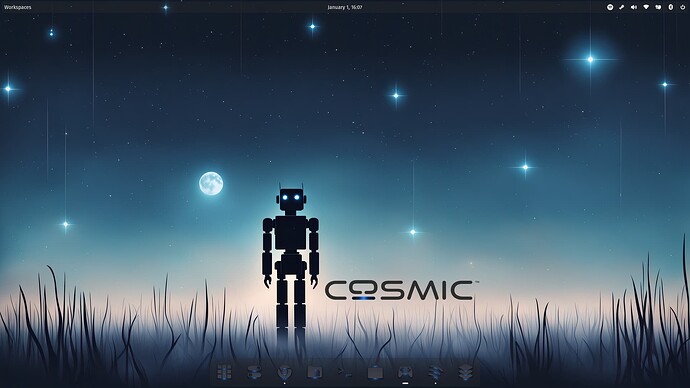The height and width of the screenshot is (388, 690).
Task: Open the toggle-switches settings icon in dock
Action: (254, 373)
